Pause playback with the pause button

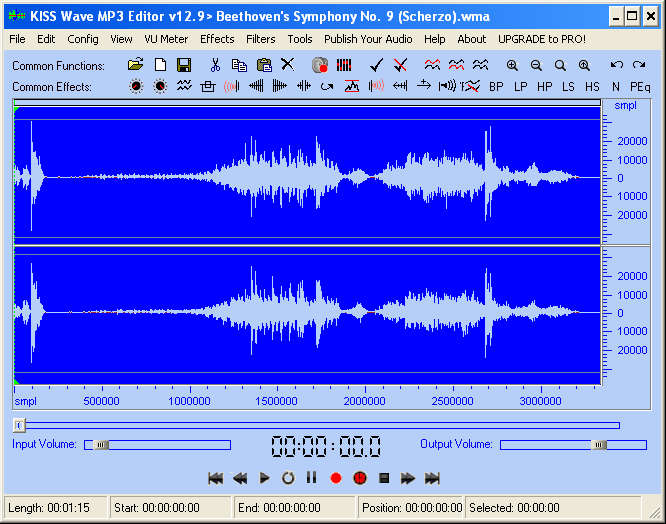(x=311, y=478)
